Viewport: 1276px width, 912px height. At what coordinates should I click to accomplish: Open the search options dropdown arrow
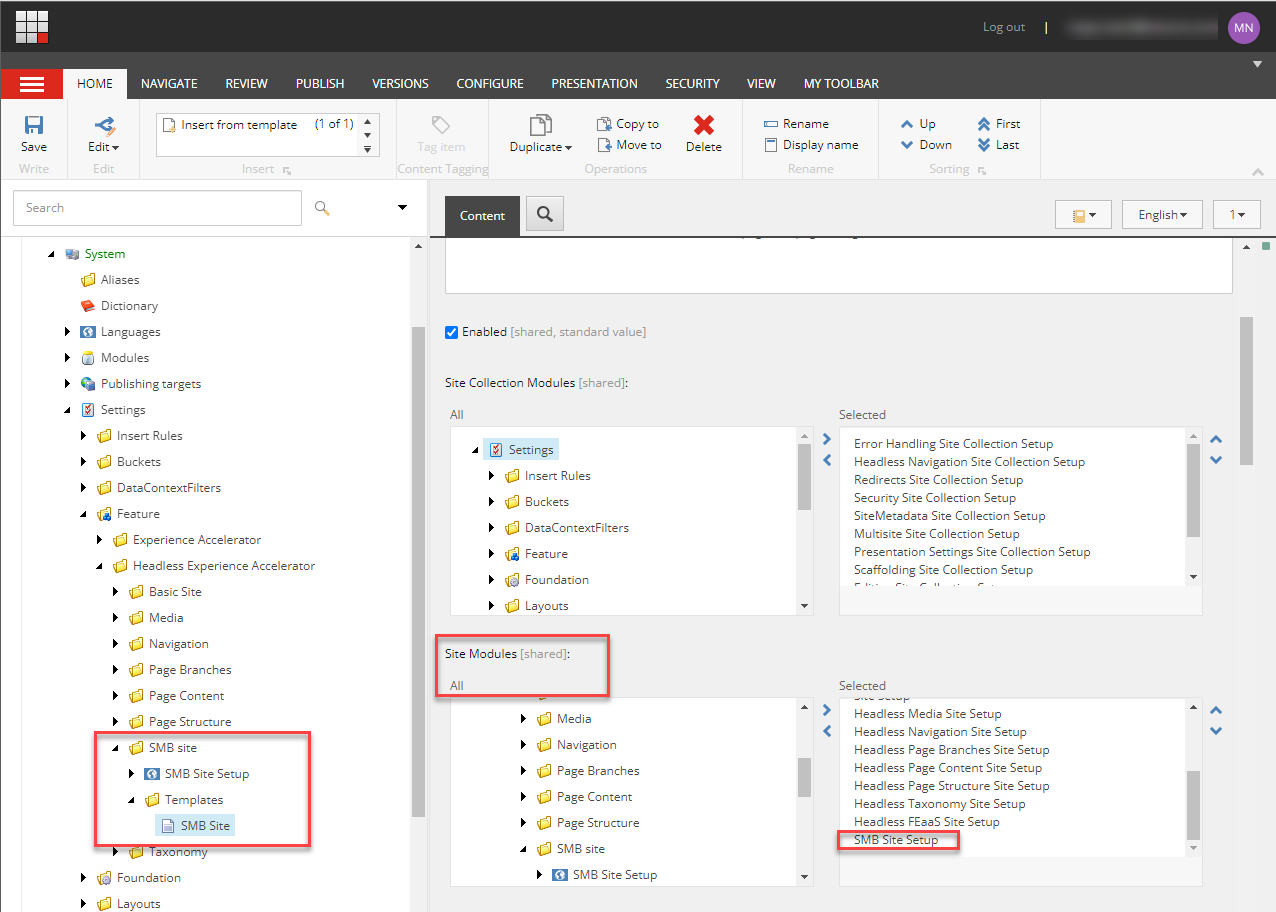(403, 208)
